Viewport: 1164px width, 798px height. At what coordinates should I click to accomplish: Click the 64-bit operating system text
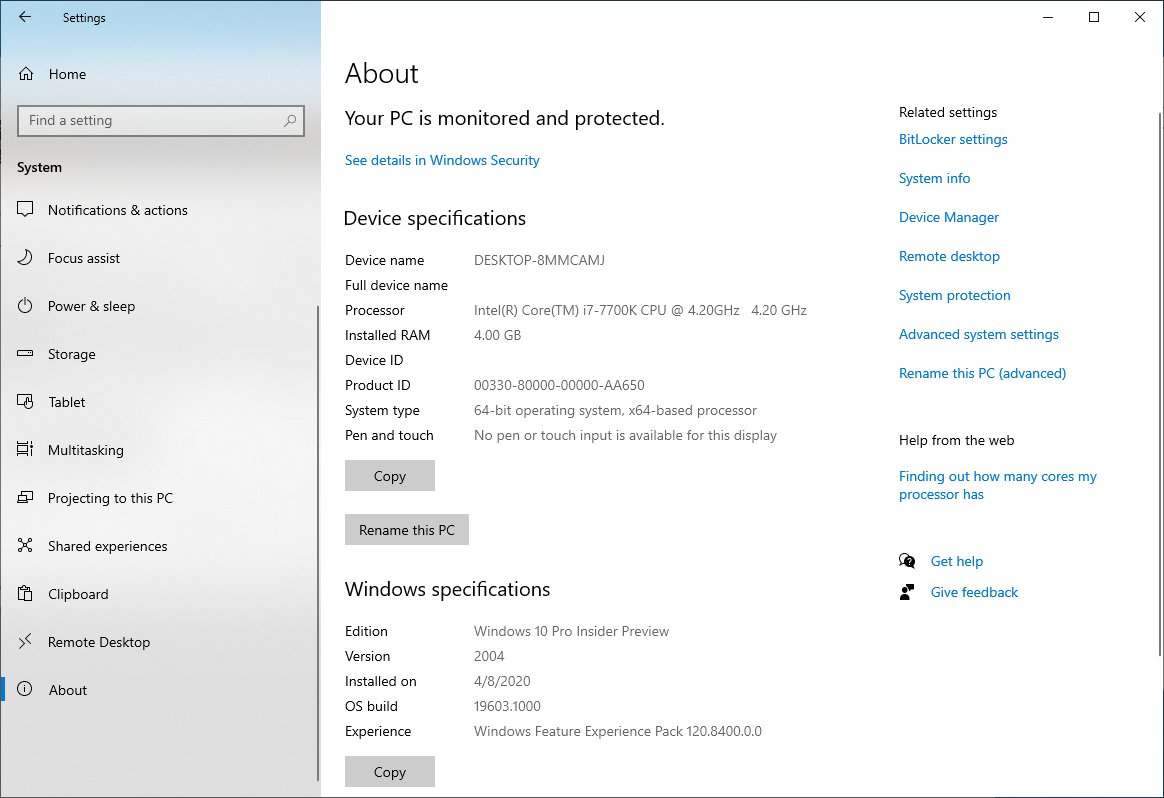coord(615,411)
